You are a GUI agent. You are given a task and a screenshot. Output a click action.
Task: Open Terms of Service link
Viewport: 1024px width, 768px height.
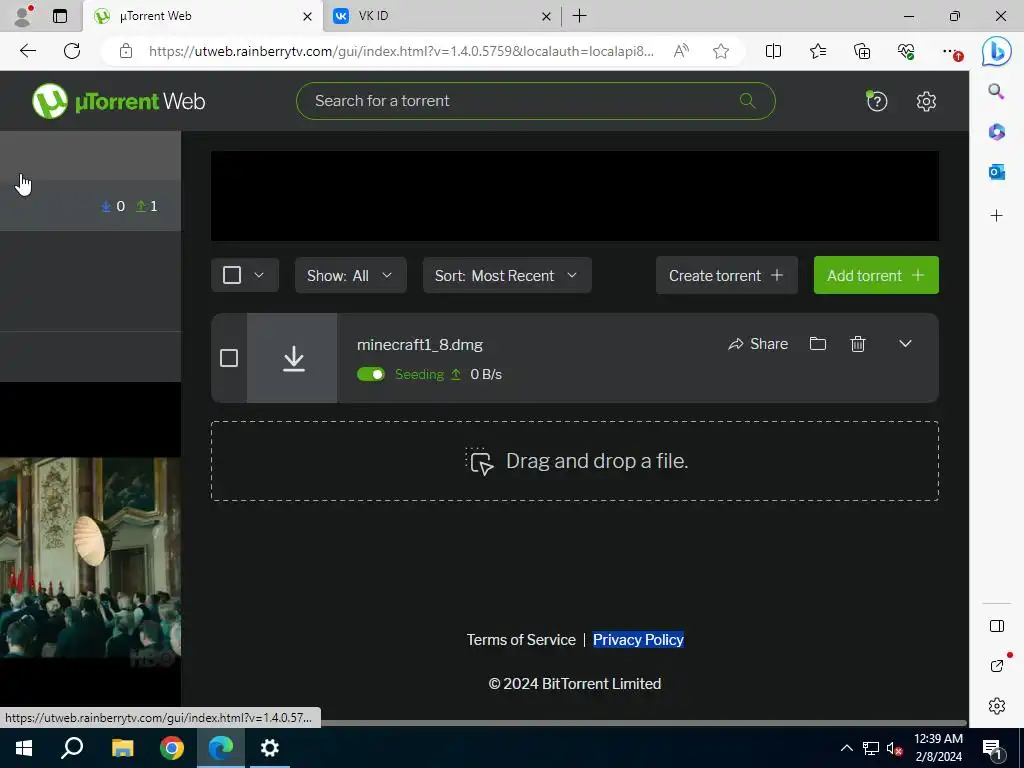pos(521,639)
